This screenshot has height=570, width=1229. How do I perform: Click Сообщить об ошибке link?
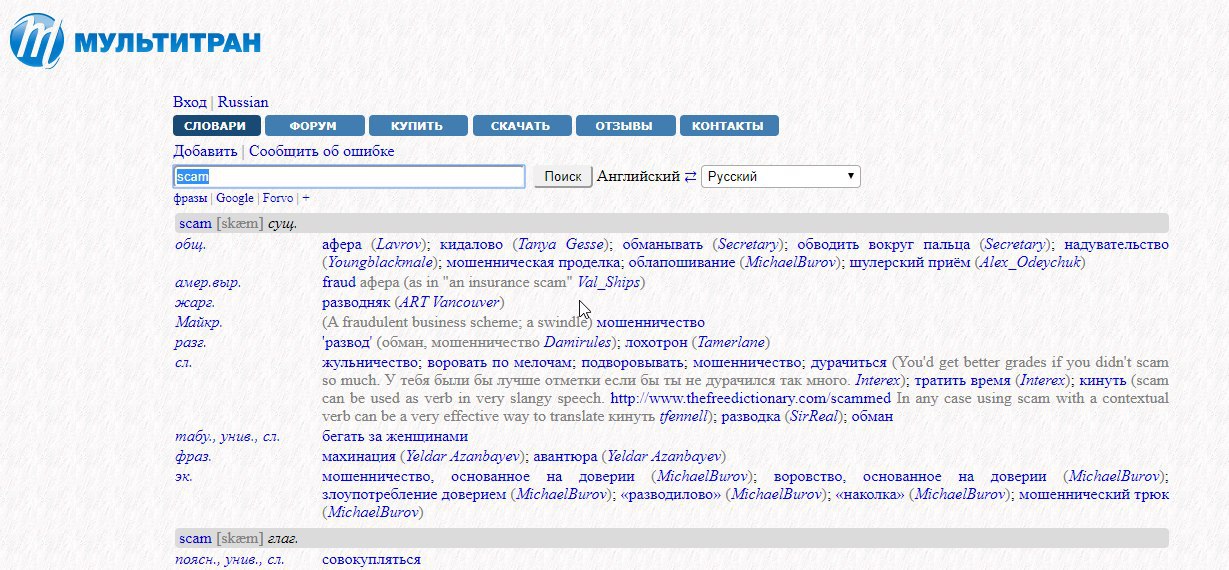click(x=321, y=151)
